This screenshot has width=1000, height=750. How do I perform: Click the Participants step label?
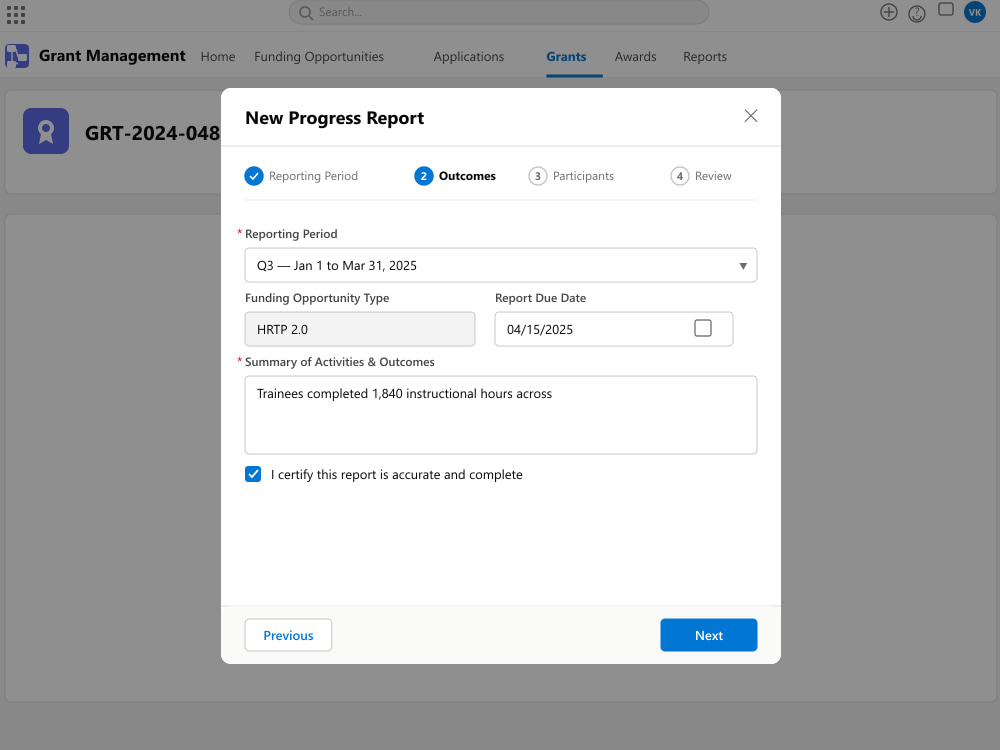(x=584, y=176)
